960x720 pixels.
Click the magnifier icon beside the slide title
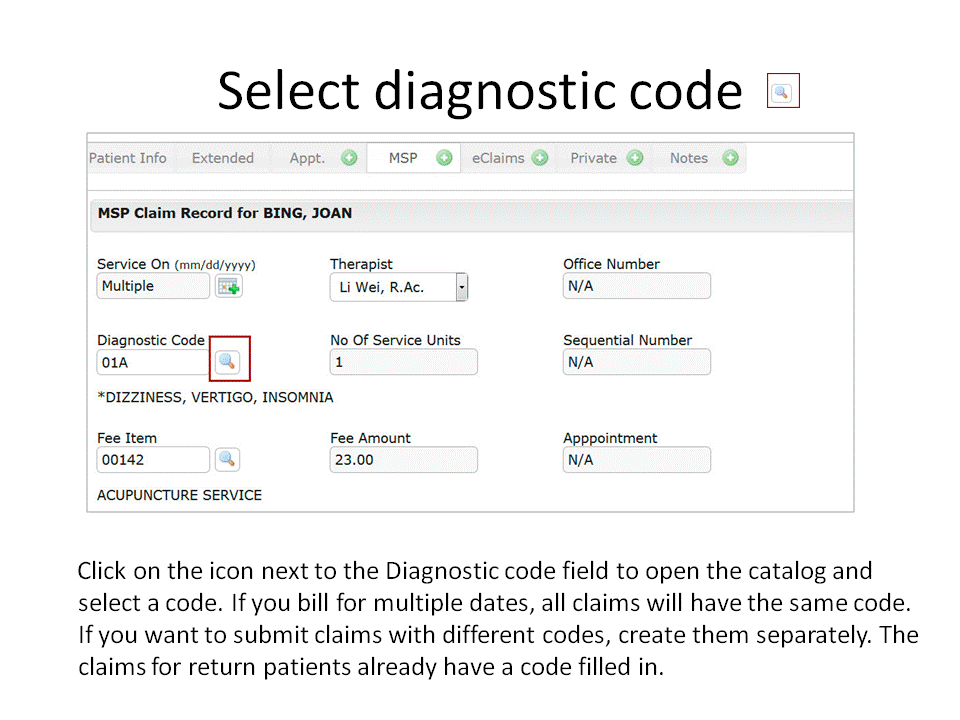782,92
